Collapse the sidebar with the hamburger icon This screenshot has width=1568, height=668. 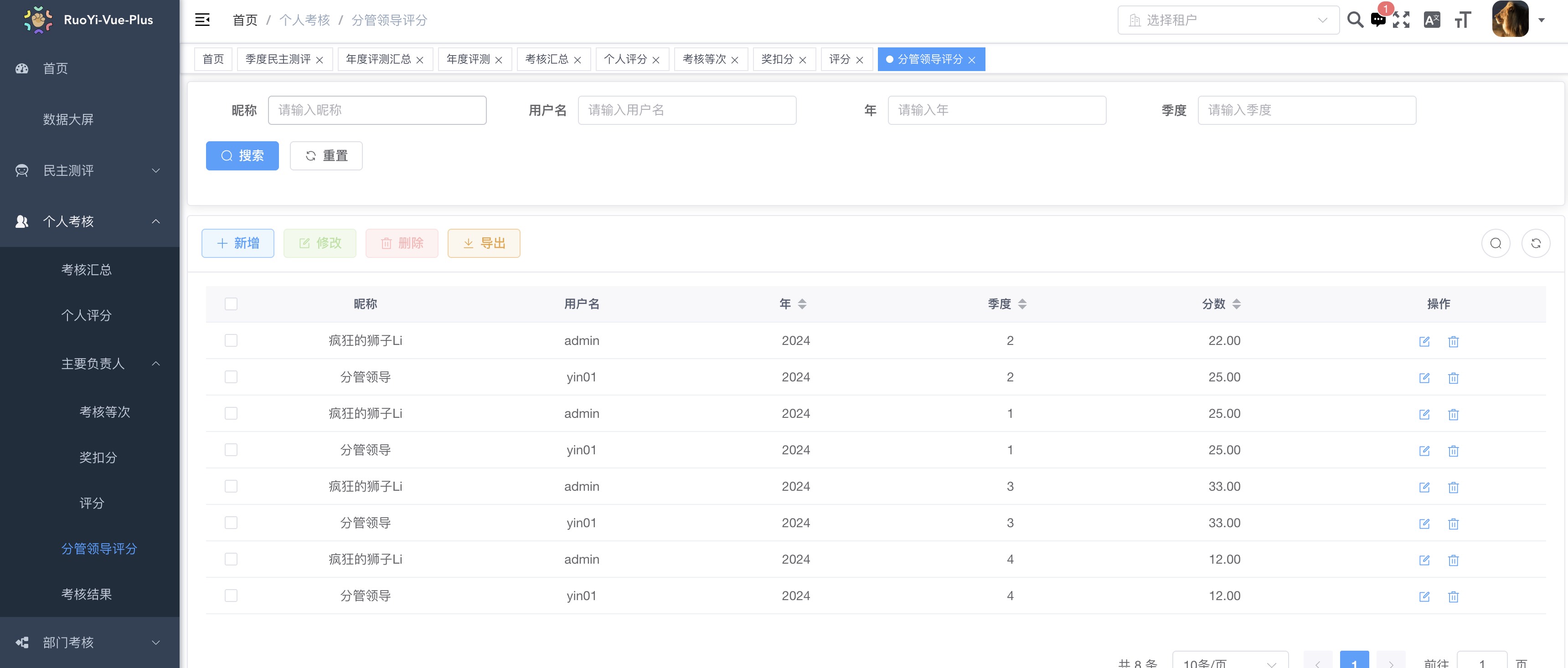[x=202, y=20]
